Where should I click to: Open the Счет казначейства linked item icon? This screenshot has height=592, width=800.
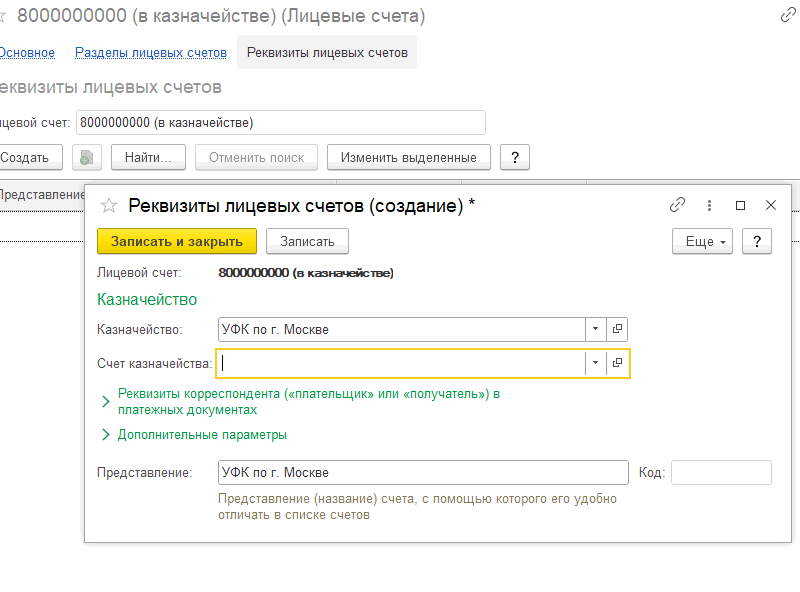[x=617, y=363]
